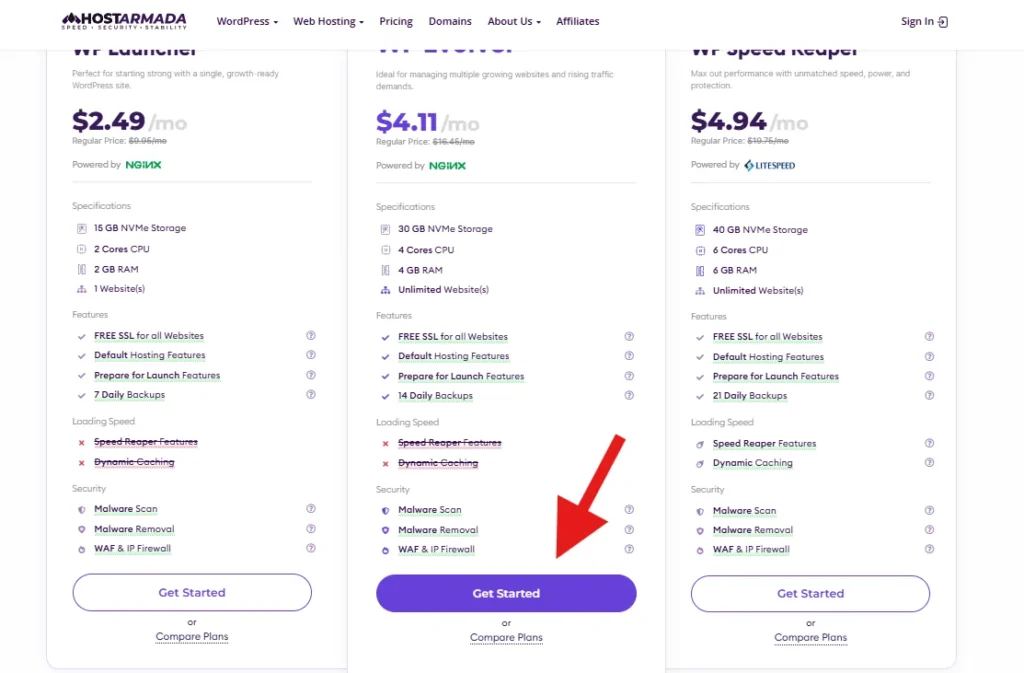The width and height of the screenshot is (1024, 673).
Task: Open help icon for 21 Daily Backups
Action: tap(929, 395)
